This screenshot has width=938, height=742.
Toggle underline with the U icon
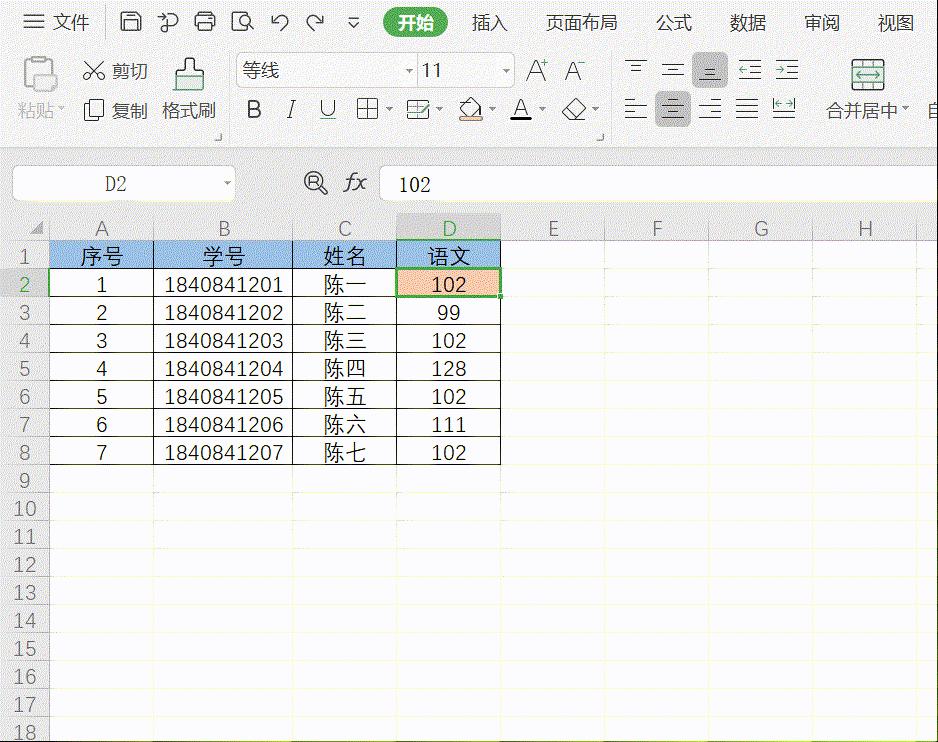[x=327, y=110]
